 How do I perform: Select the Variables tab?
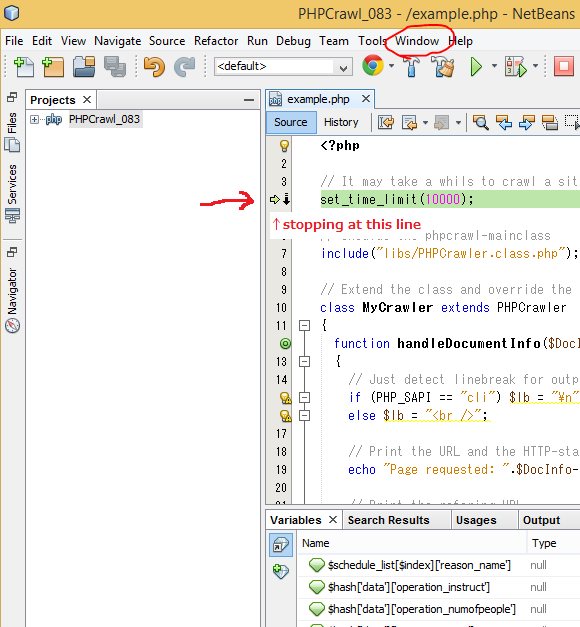pos(296,520)
